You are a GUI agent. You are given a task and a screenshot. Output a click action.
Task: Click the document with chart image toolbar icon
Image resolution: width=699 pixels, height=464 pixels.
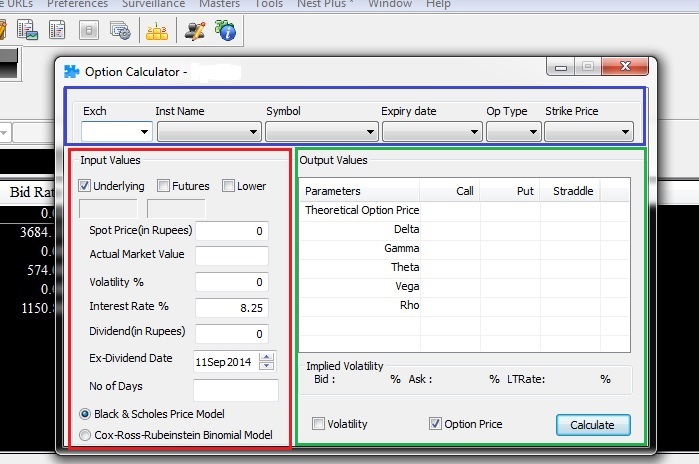tap(27, 30)
